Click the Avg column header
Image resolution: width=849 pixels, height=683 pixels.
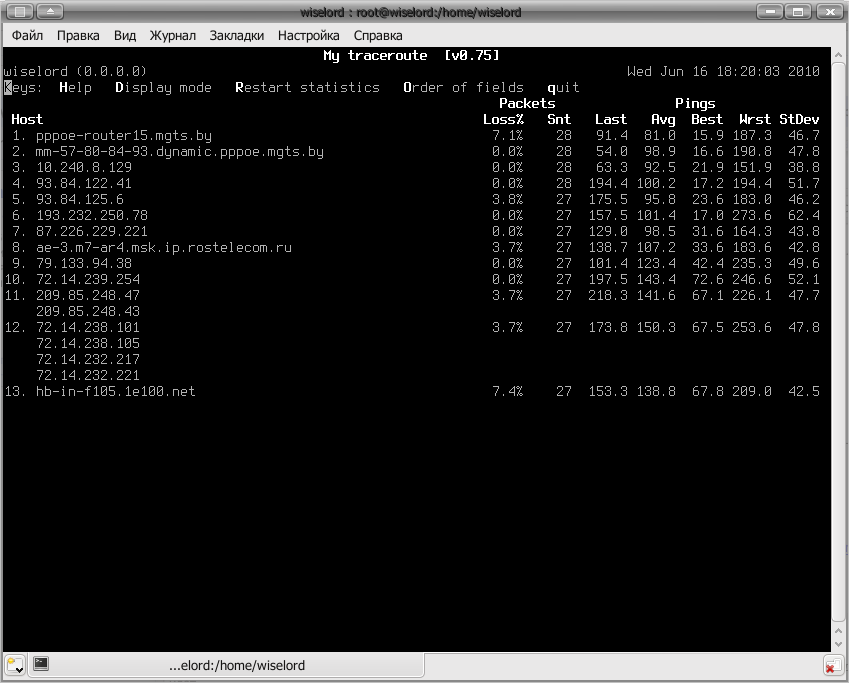coord(663,120)
